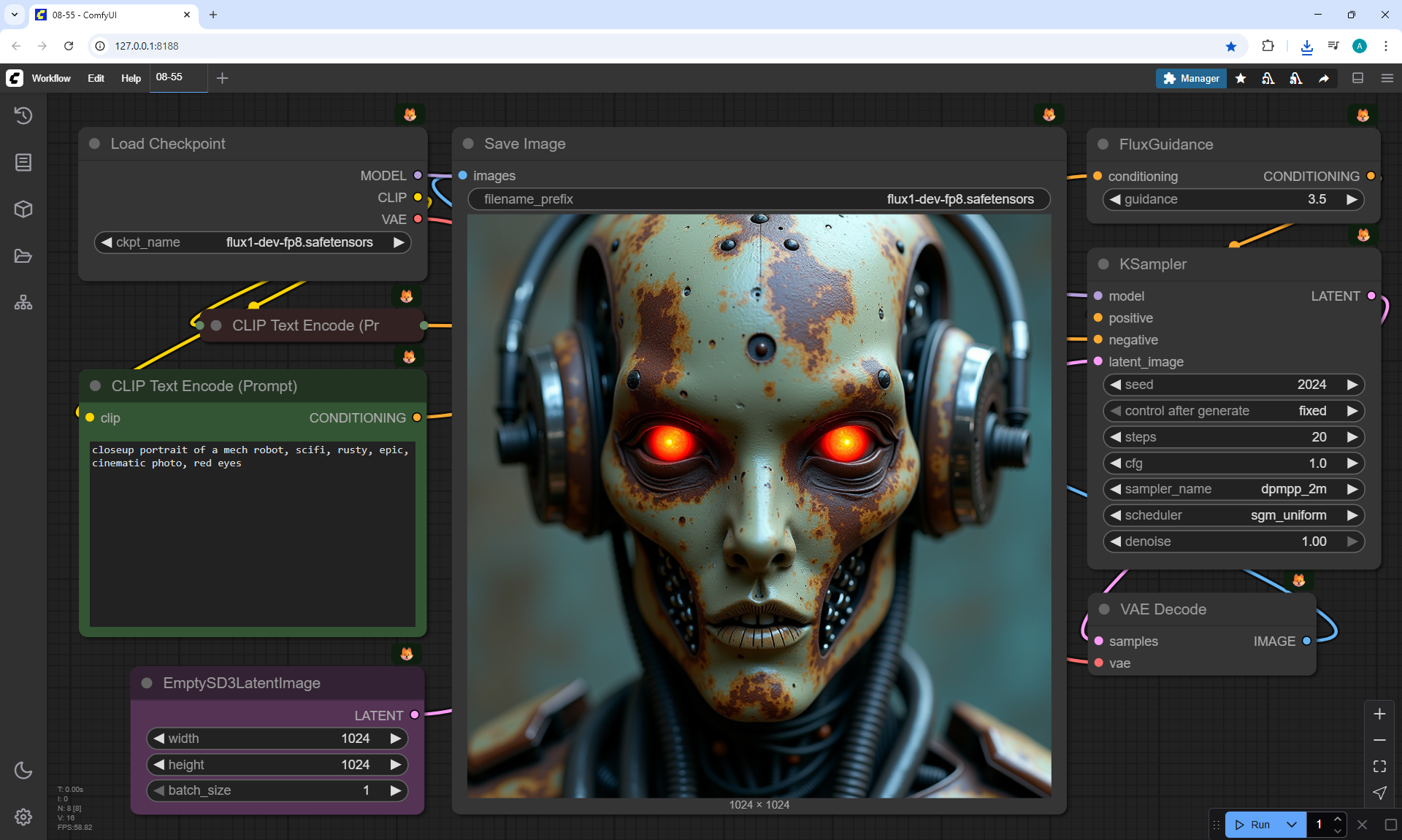Toggle collapse dot on KSampler node
Image resolution: width=1402 pixels, height=840 pixels.
click(1104, 264)
